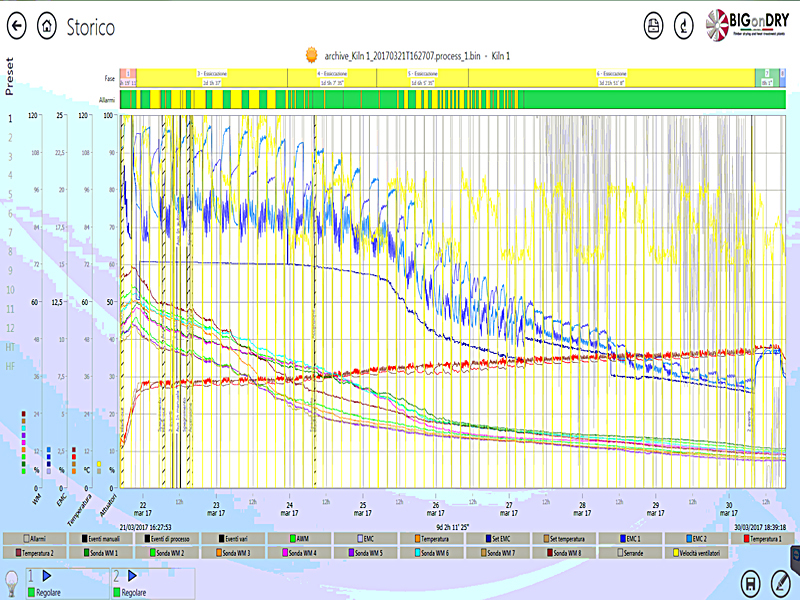Toggle the Velocità ventilatori series
Viewport: 800px width, 600px height.
(697, 553)
